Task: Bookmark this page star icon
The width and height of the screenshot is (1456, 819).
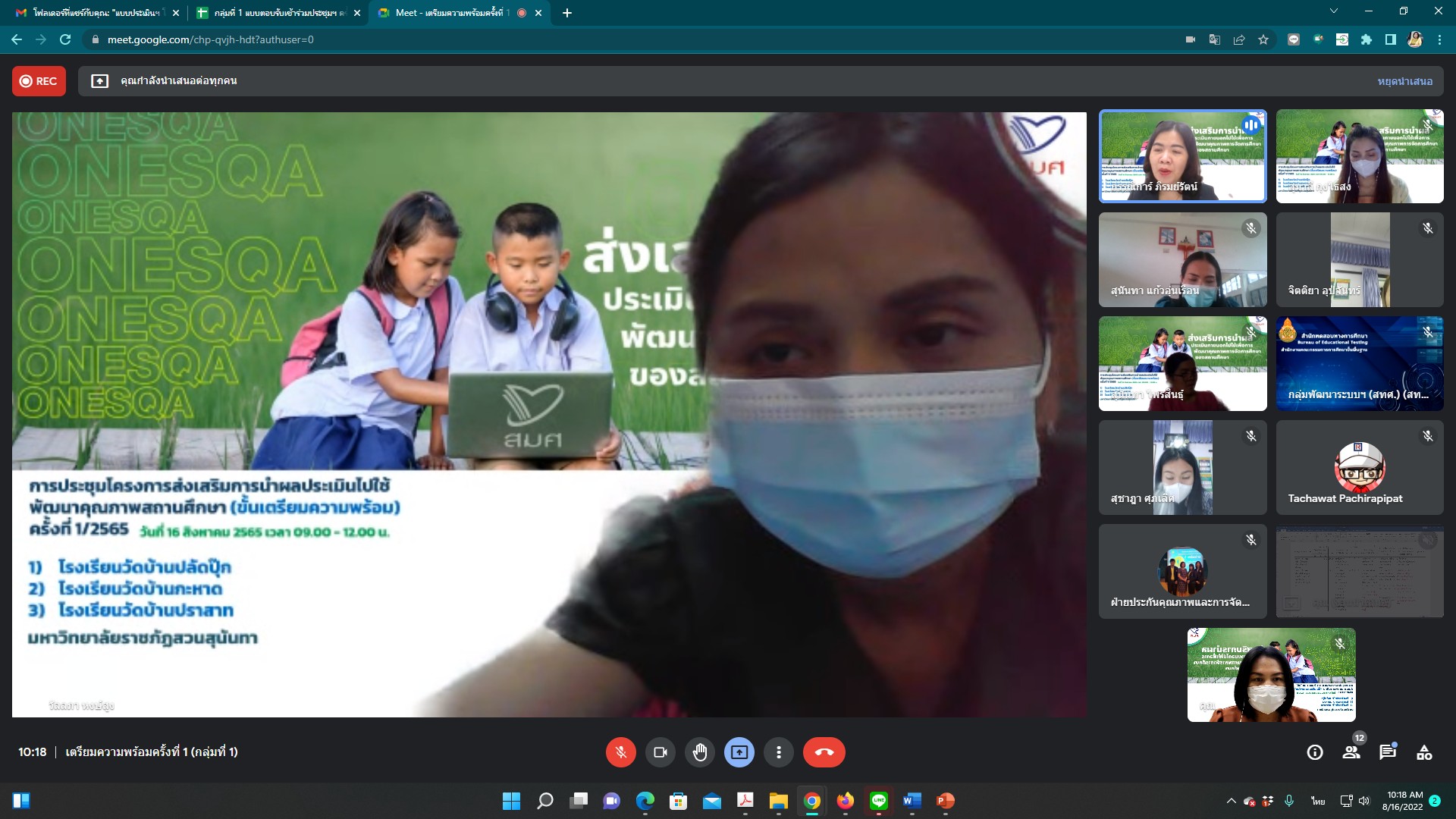Action: point(1263,39)
